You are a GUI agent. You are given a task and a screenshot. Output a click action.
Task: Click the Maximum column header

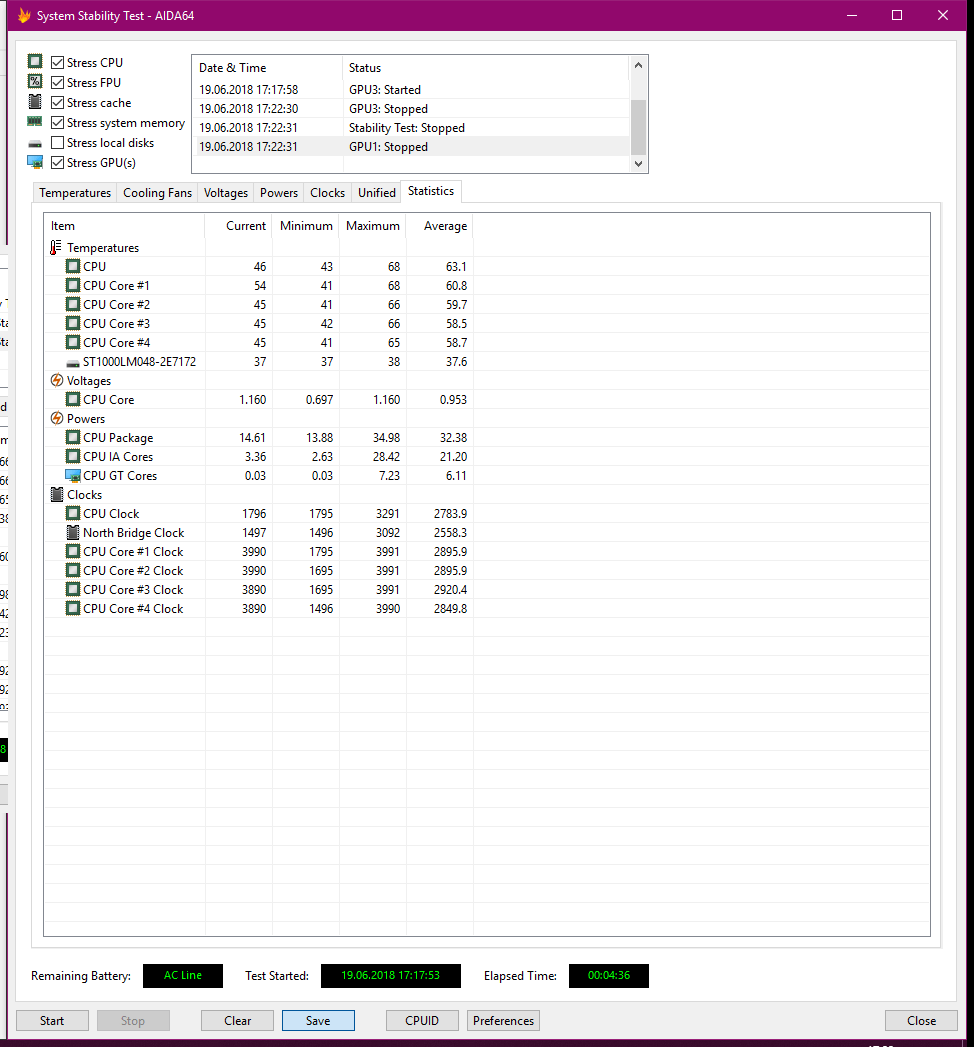[x=373, y=226]
